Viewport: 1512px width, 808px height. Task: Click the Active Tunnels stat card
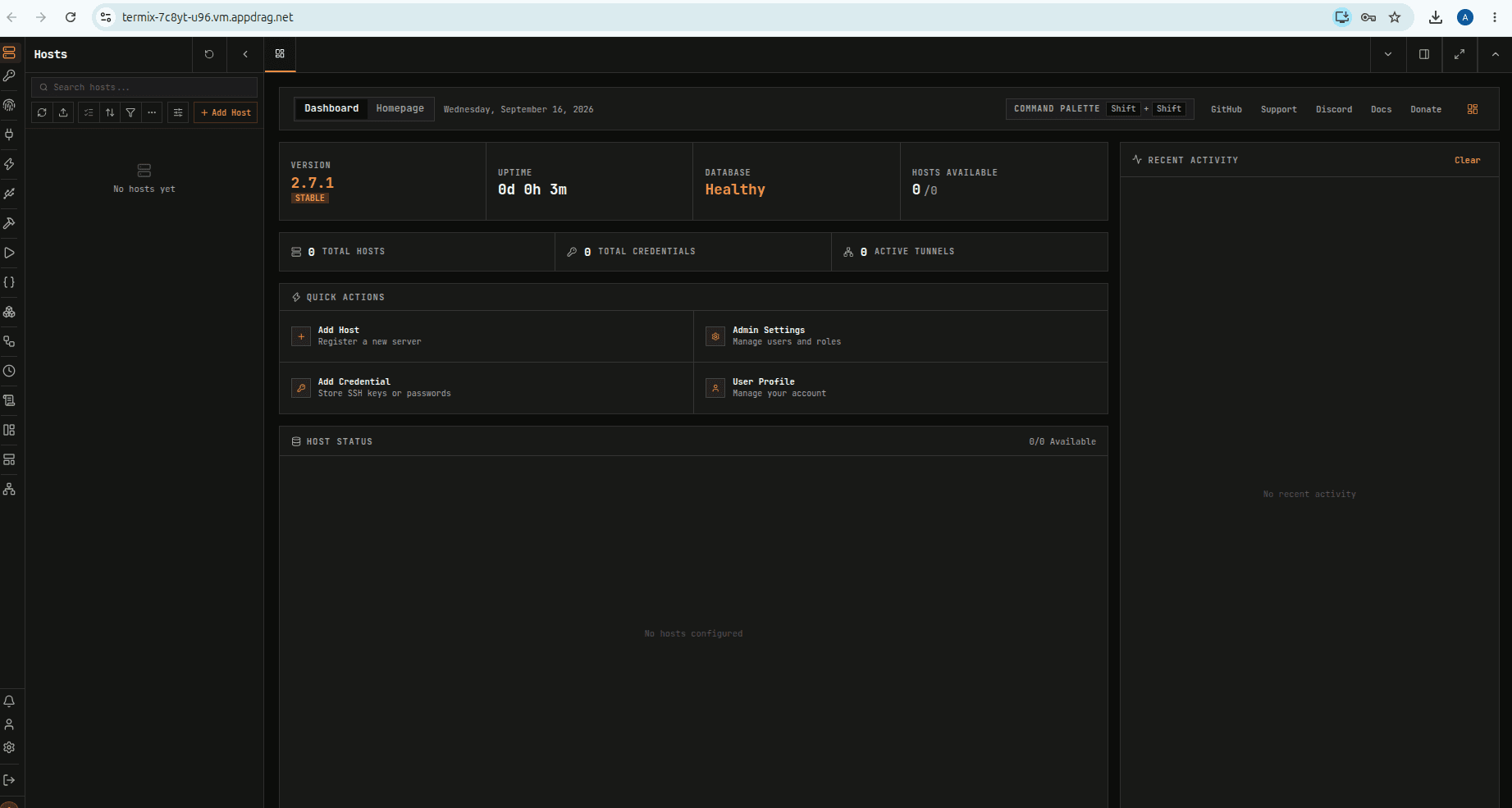970,252
